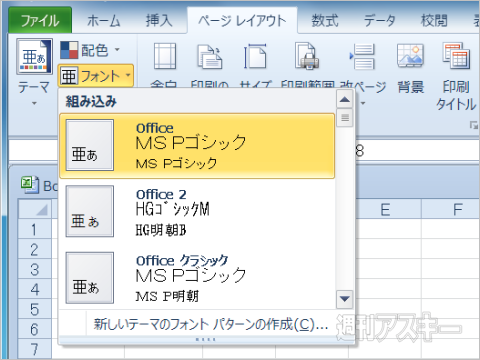
Task: Select the ページ レイアウト tab
Action: pos(242,21)
